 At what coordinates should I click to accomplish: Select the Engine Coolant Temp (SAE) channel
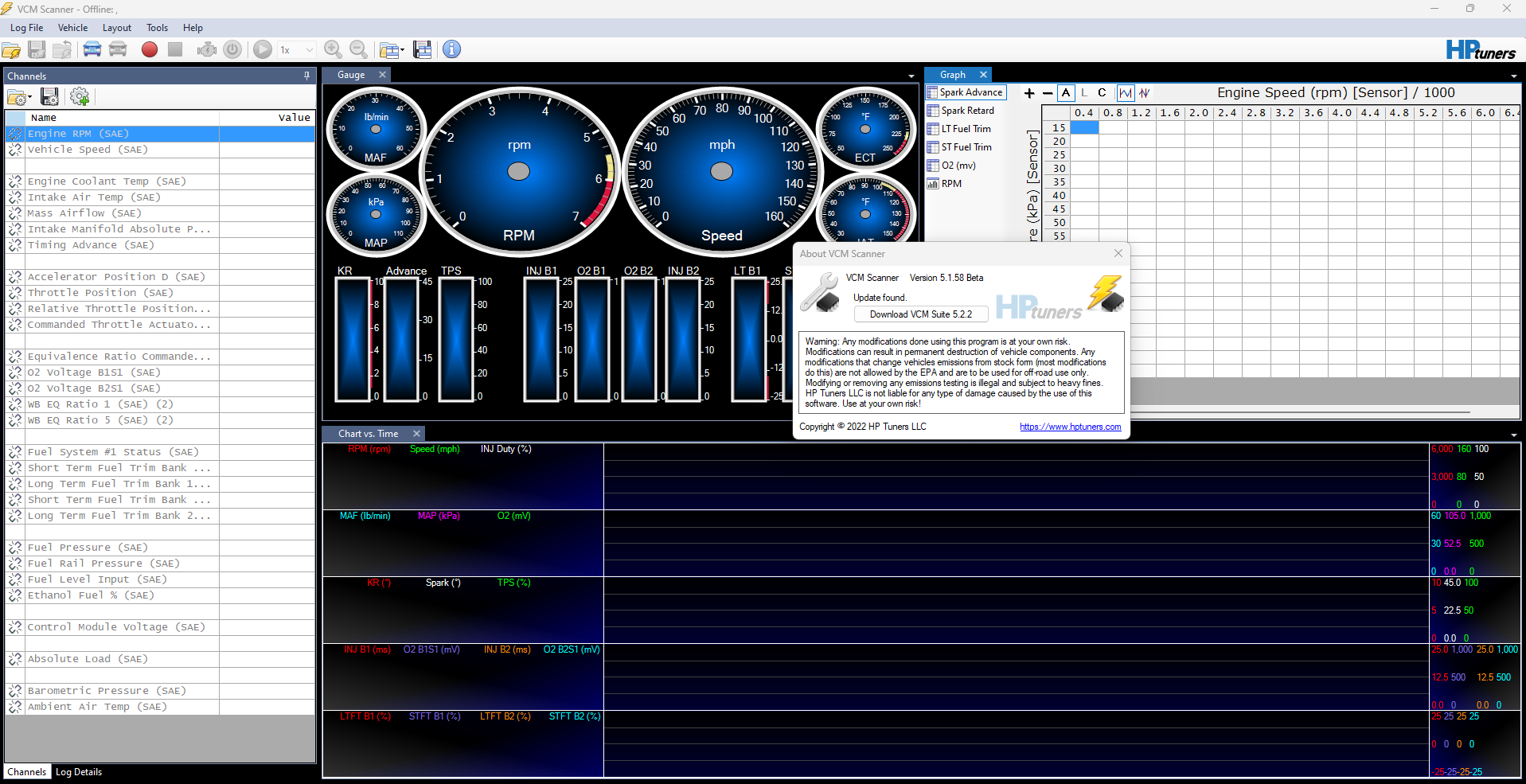pyautogui.click(x=160, y=181)
